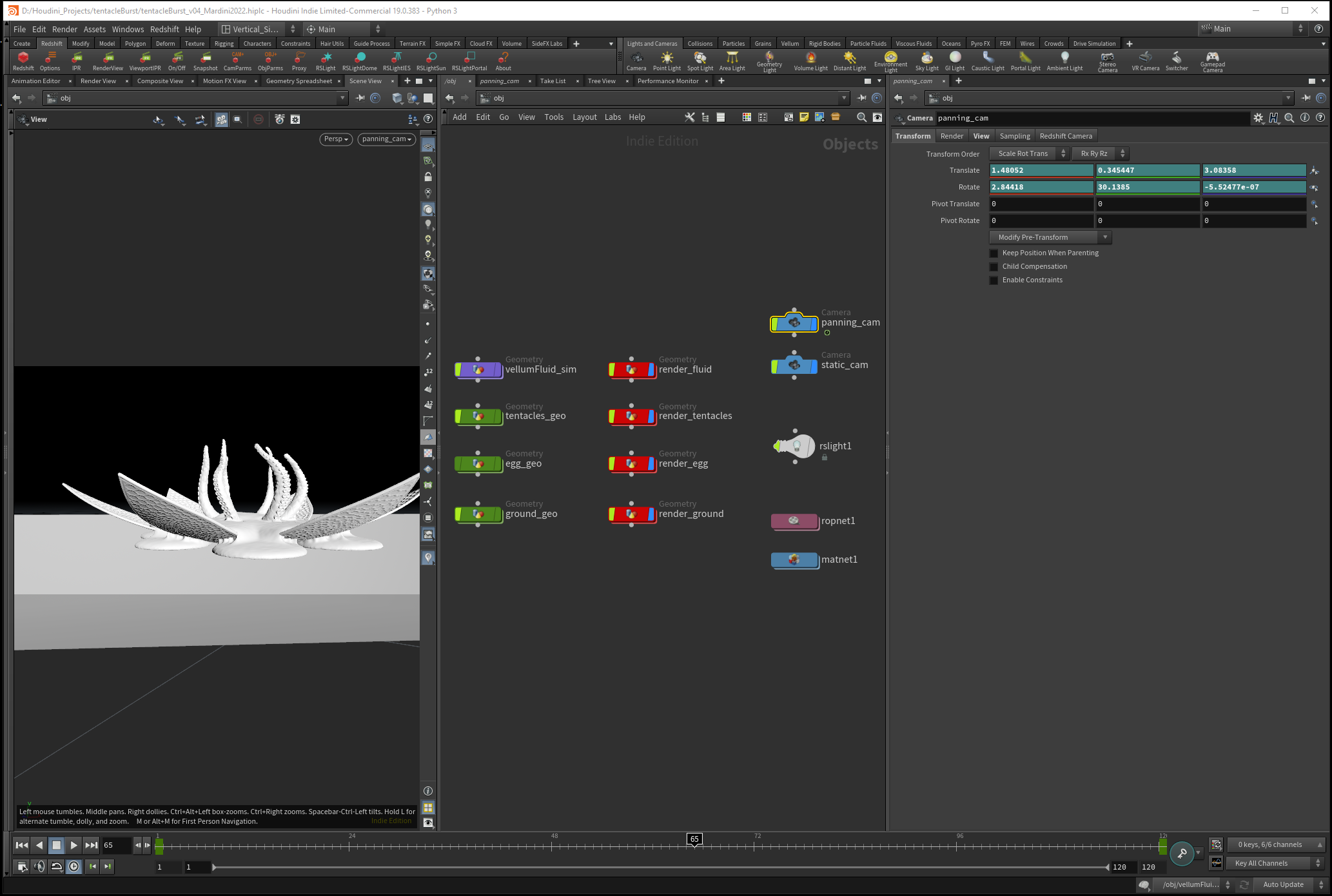The height and width of the screenshot is (896, 1332).
Task: Open the Main radial menu dropdown
Action: 343,29
